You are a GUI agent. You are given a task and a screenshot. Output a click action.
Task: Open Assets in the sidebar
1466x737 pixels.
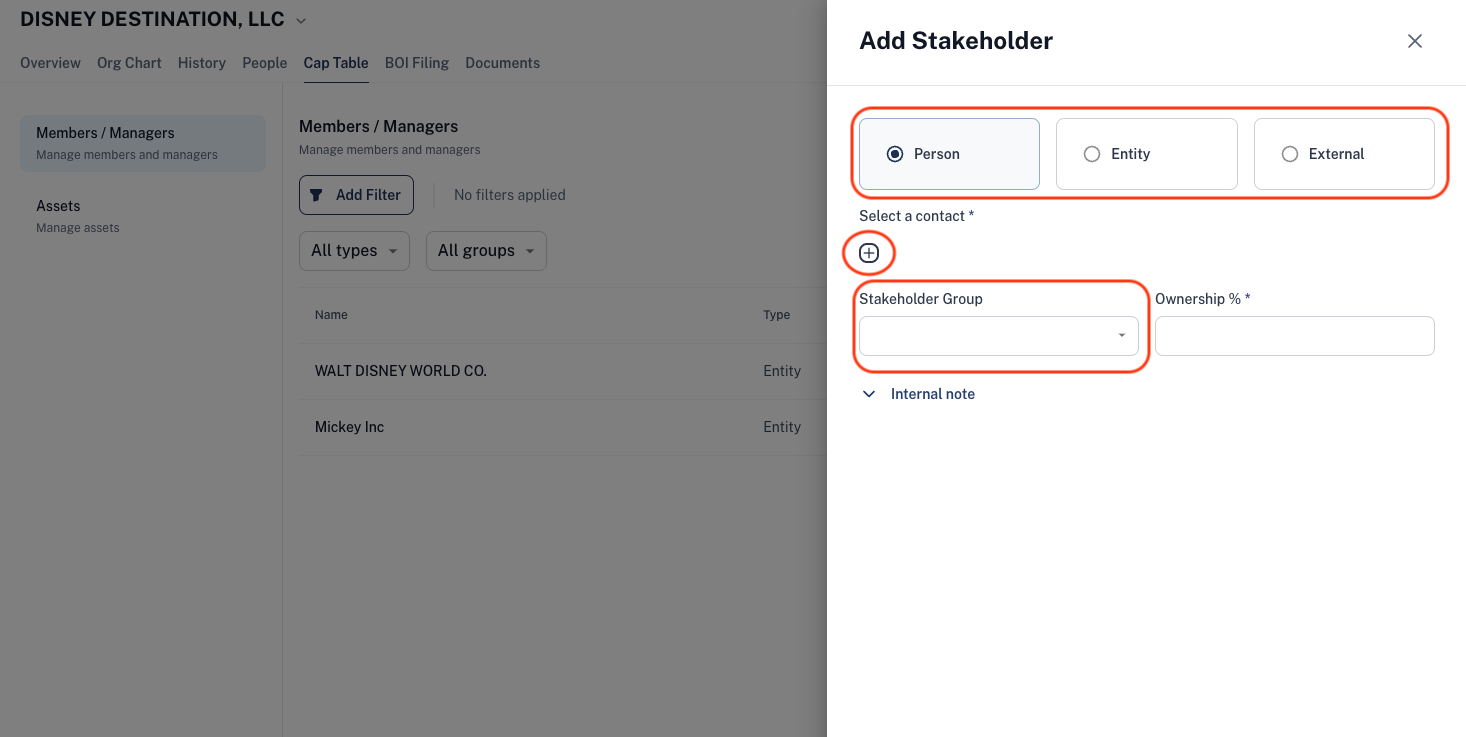[x=143, y=216]
